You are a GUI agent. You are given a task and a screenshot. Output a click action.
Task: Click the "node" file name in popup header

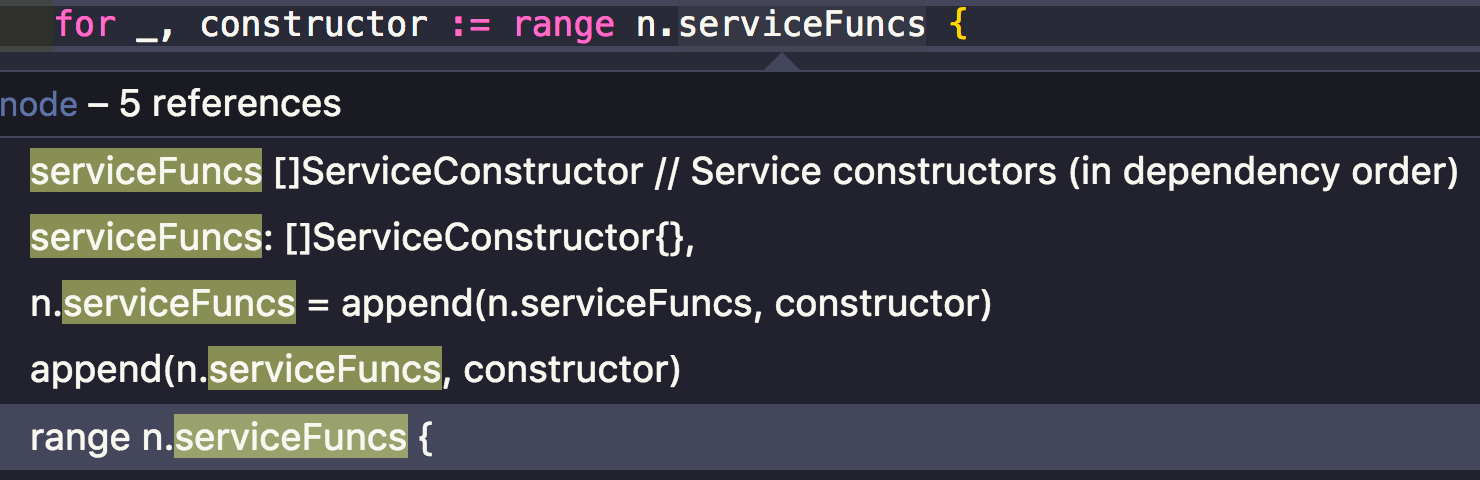(x=38, y=103)
